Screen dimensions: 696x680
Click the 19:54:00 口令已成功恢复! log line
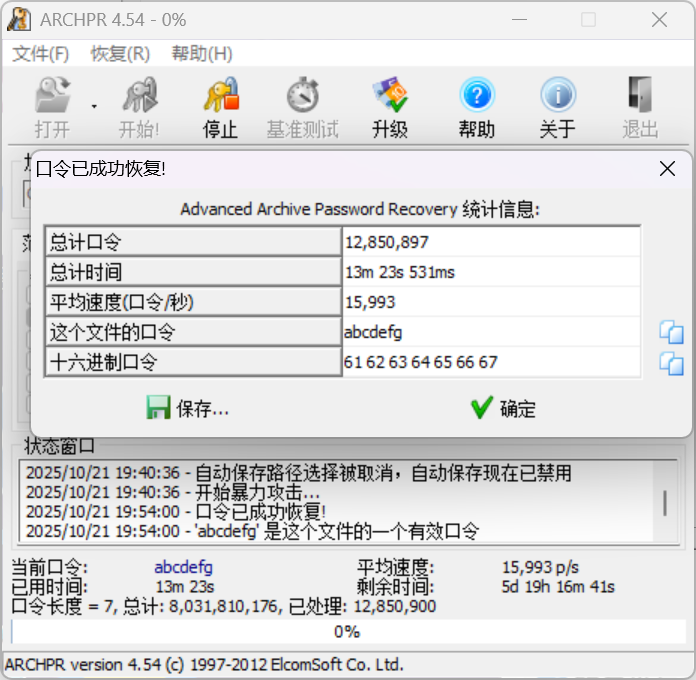[176, 512]
